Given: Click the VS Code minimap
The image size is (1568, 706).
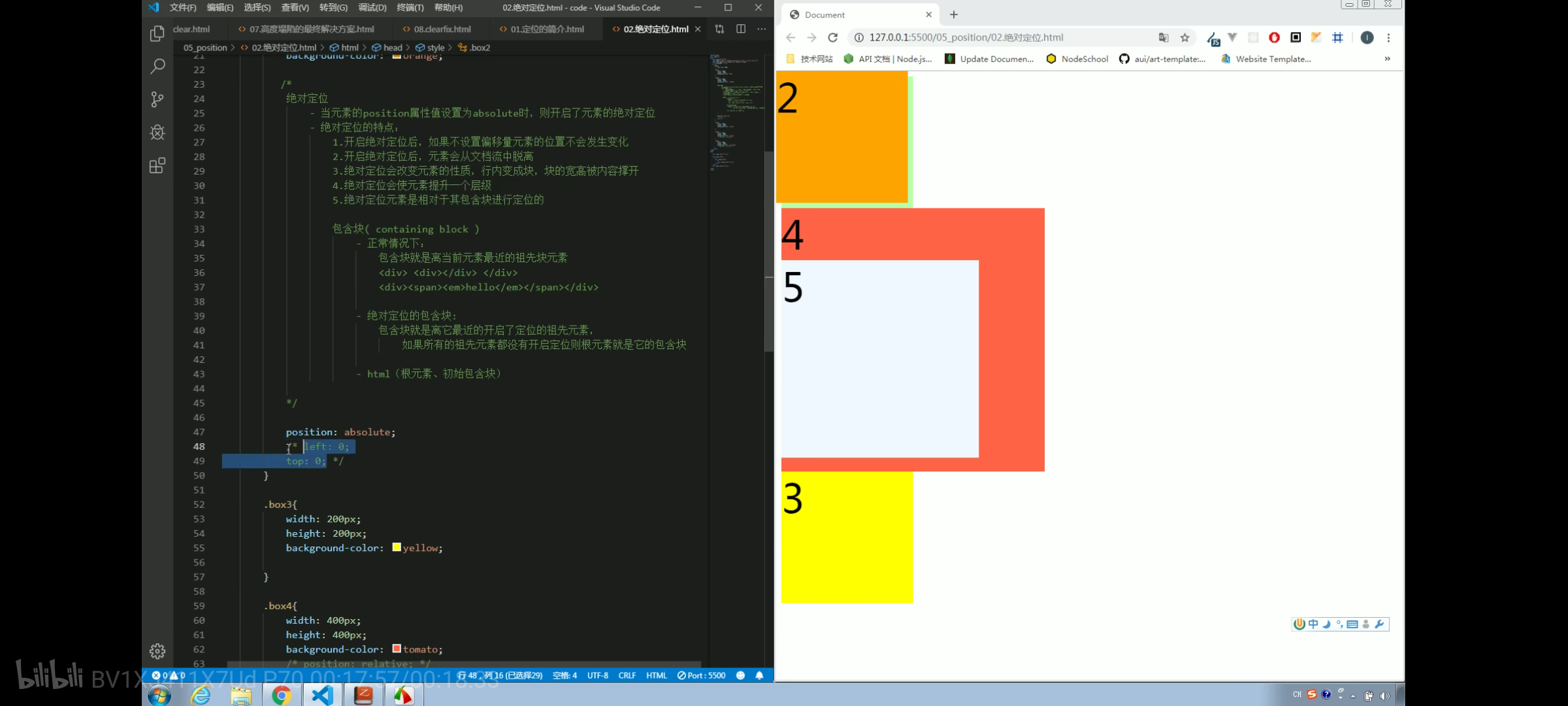Looking at the screenshot, I should pyautogui.click(x=737, y=112).
